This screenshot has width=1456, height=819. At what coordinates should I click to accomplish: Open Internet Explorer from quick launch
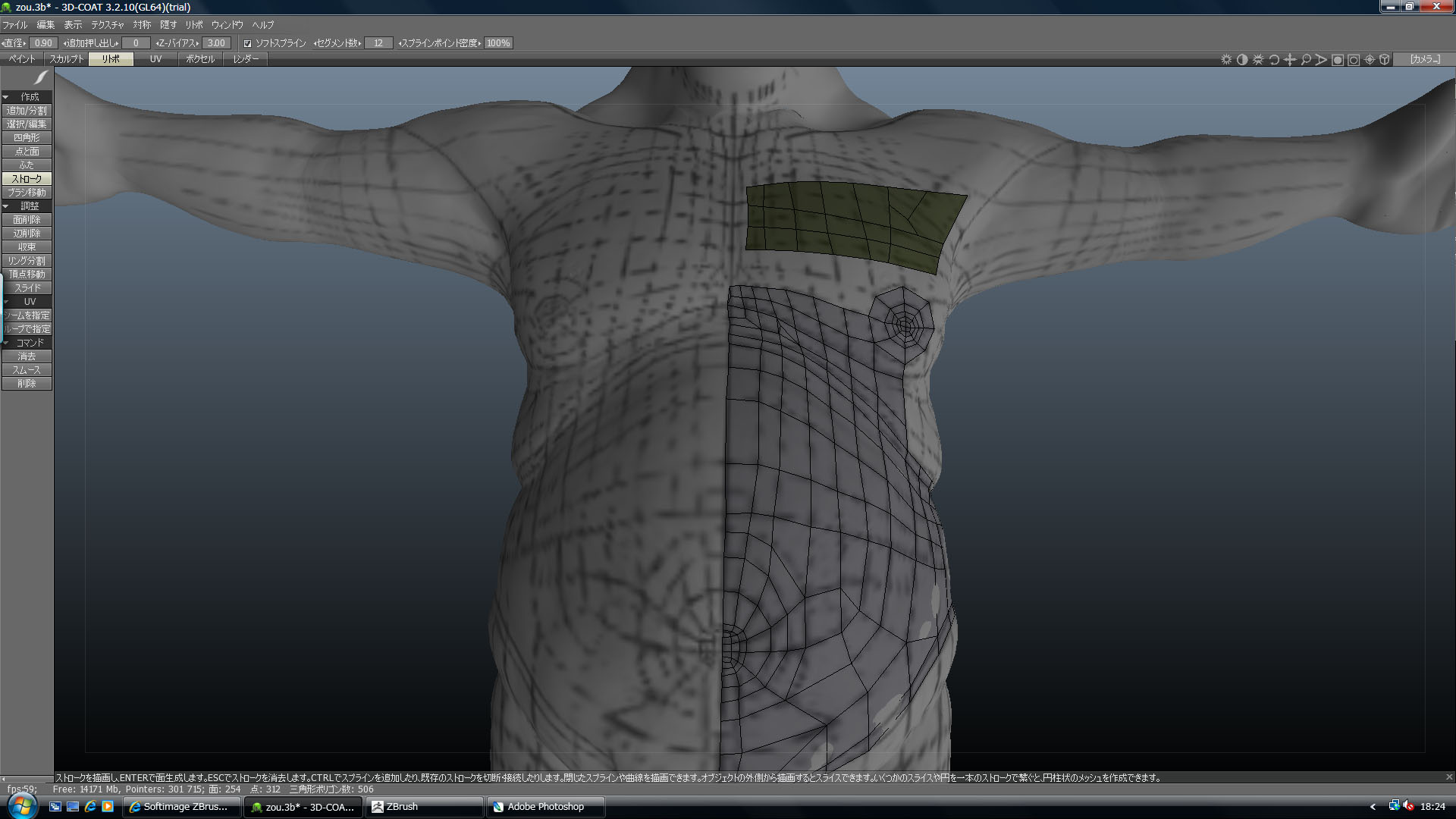pyautogui.click(x=90, y=806)
